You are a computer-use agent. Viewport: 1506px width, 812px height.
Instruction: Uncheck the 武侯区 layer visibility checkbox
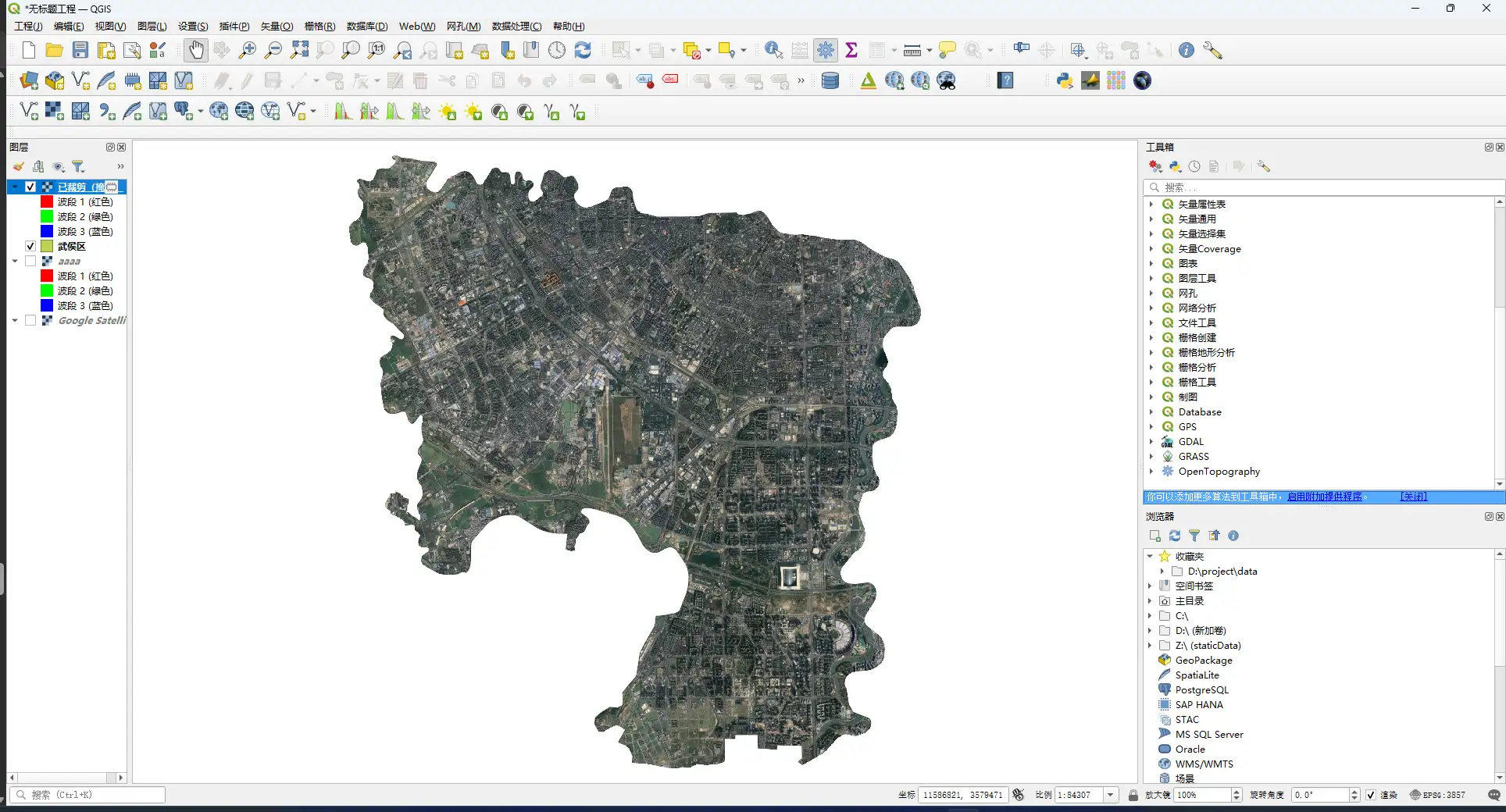(30, 247)
